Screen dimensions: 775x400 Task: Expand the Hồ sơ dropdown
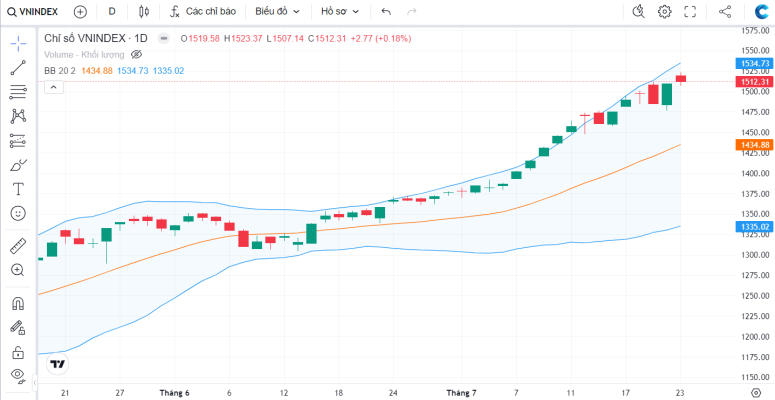click(340, 11)
